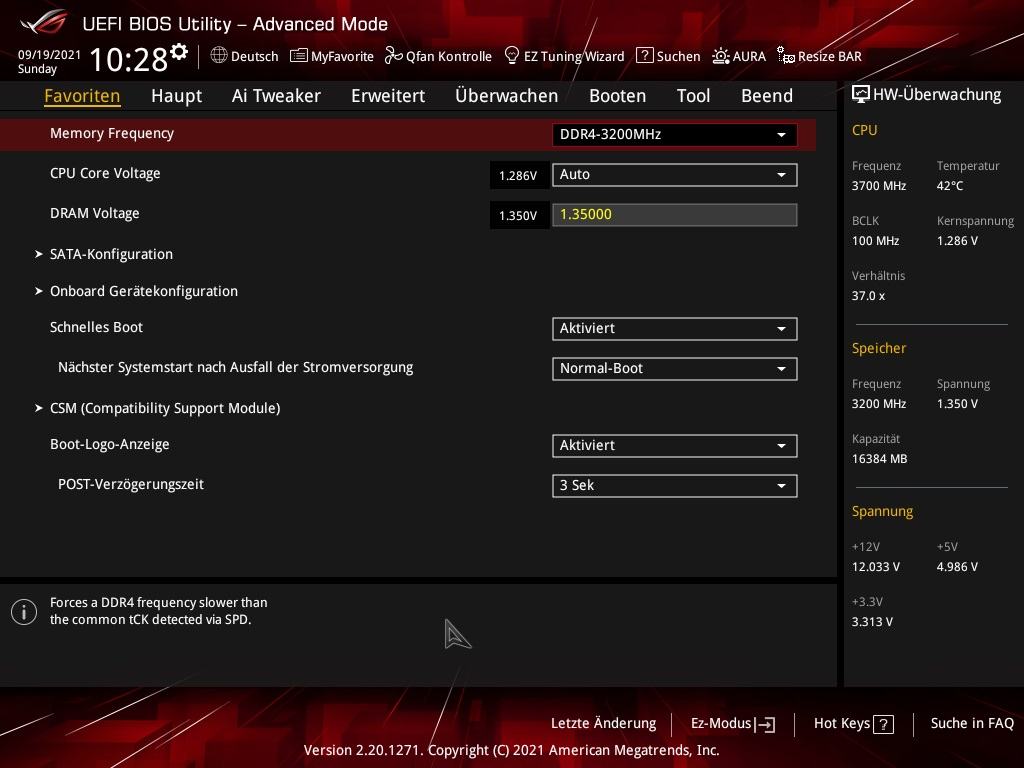1024x768 pixels.
Task: Click the 09/19/2021 date
Action: pyautogui.click(x=50, y=54)
